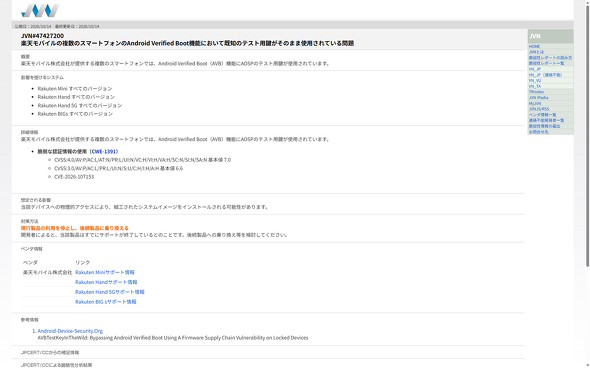
Task: Click the JVN#47427200 advisory ID heading
Action: 43,36
